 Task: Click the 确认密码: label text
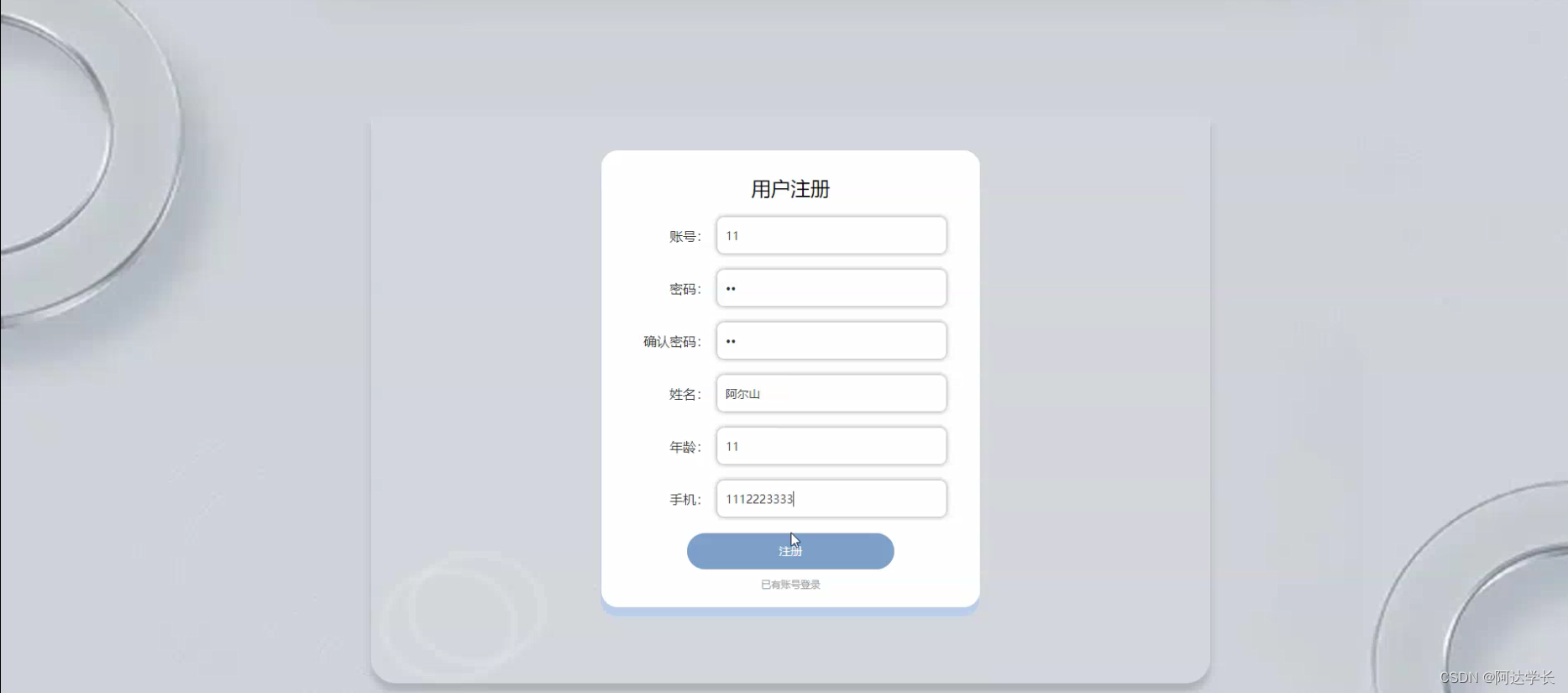point(672,342)
